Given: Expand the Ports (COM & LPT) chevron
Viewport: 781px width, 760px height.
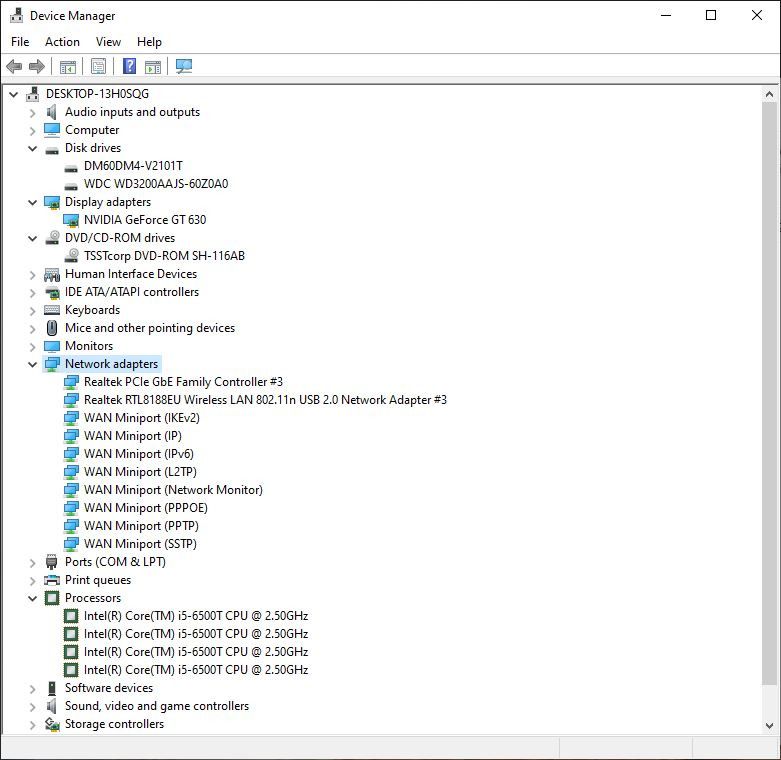Looking at the screenshot, I should pyautogui.click(x=32, y=563).
